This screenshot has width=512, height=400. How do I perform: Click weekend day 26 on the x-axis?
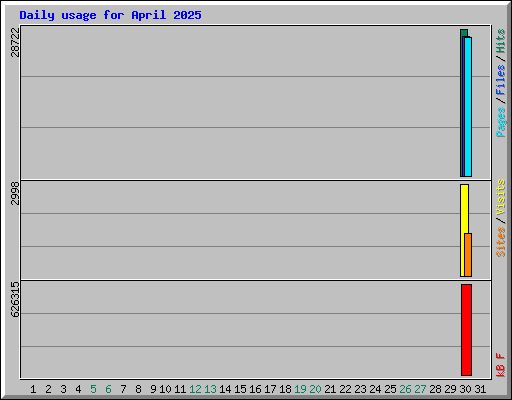pos(405,389)
